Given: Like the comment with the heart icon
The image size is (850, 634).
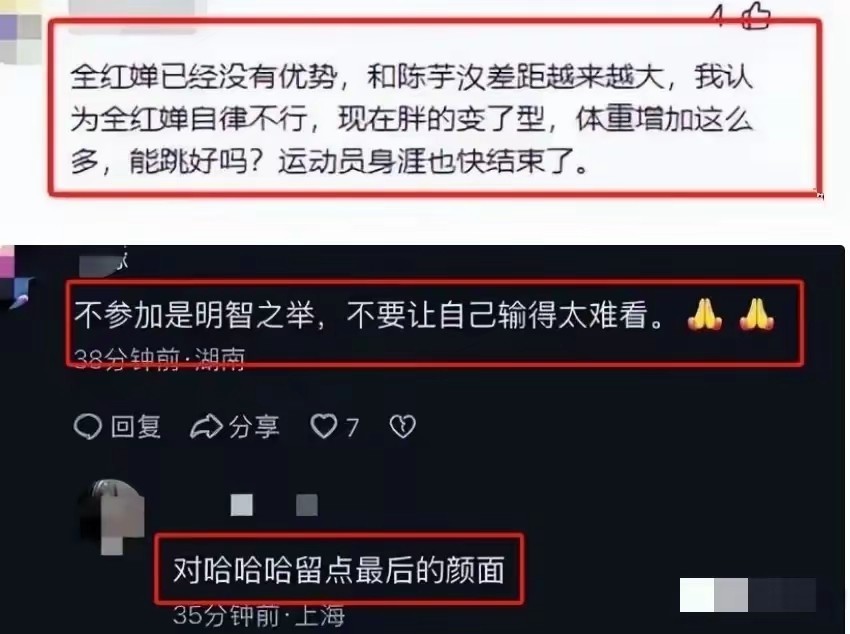Looking at the screenshot, I should [324, 426].
